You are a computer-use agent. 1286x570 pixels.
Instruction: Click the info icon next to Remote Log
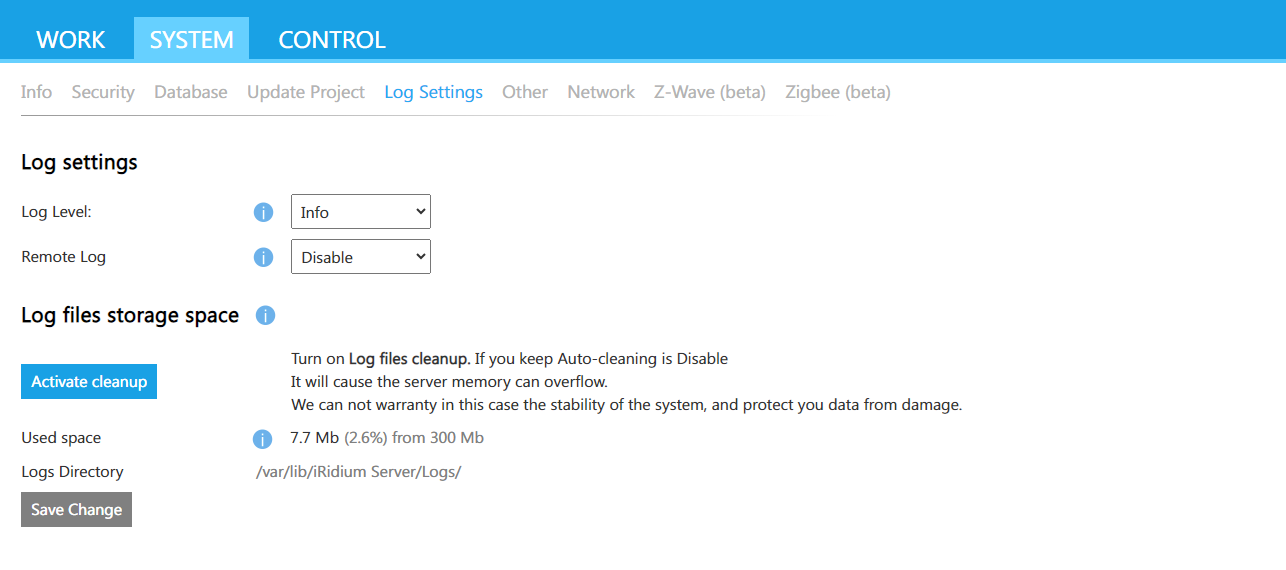click(263, 257)
